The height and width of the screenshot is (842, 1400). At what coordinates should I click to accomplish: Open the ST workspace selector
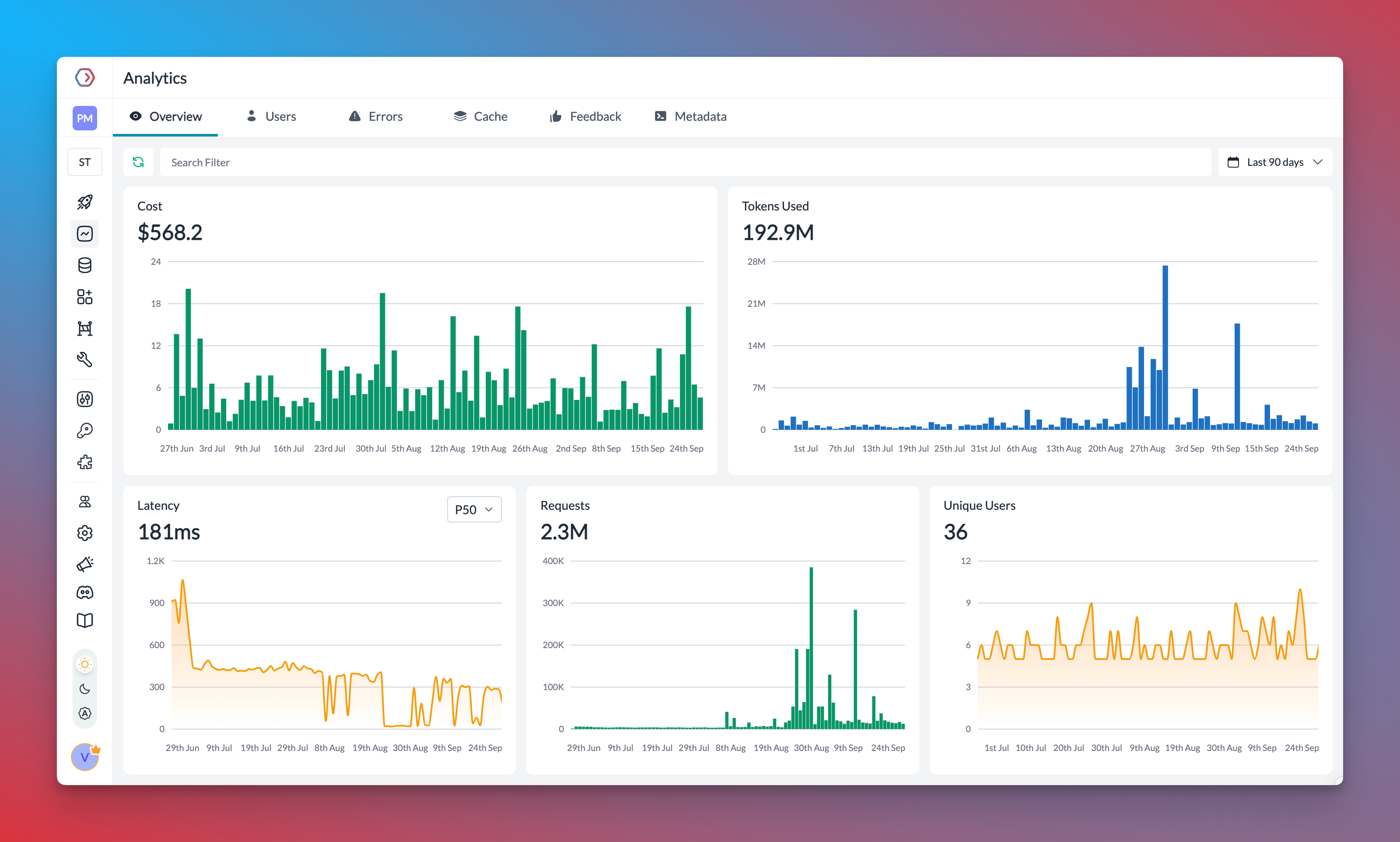pos(84,162)
